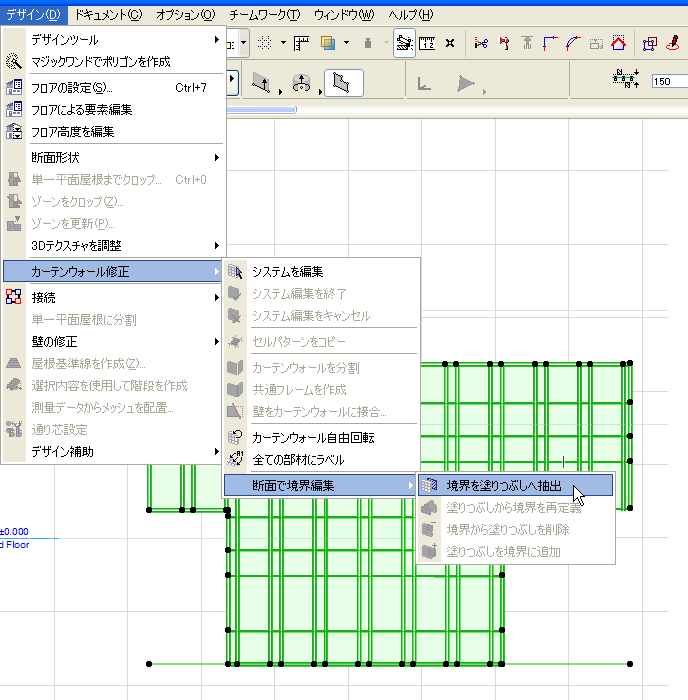Click the grayed adjust icon

click(x=527, y=43)
